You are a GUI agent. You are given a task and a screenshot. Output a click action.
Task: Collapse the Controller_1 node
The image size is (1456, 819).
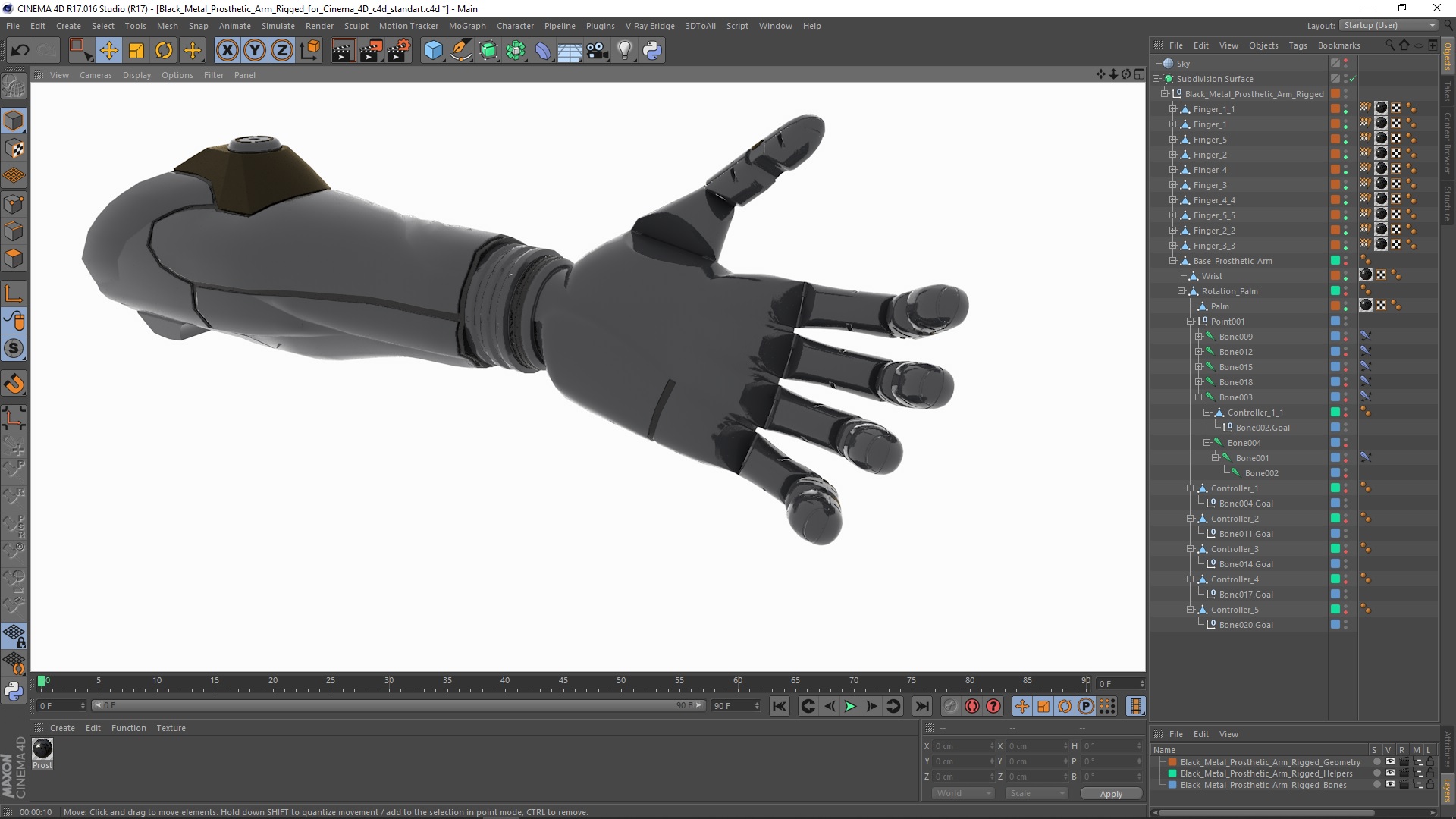1190,488
